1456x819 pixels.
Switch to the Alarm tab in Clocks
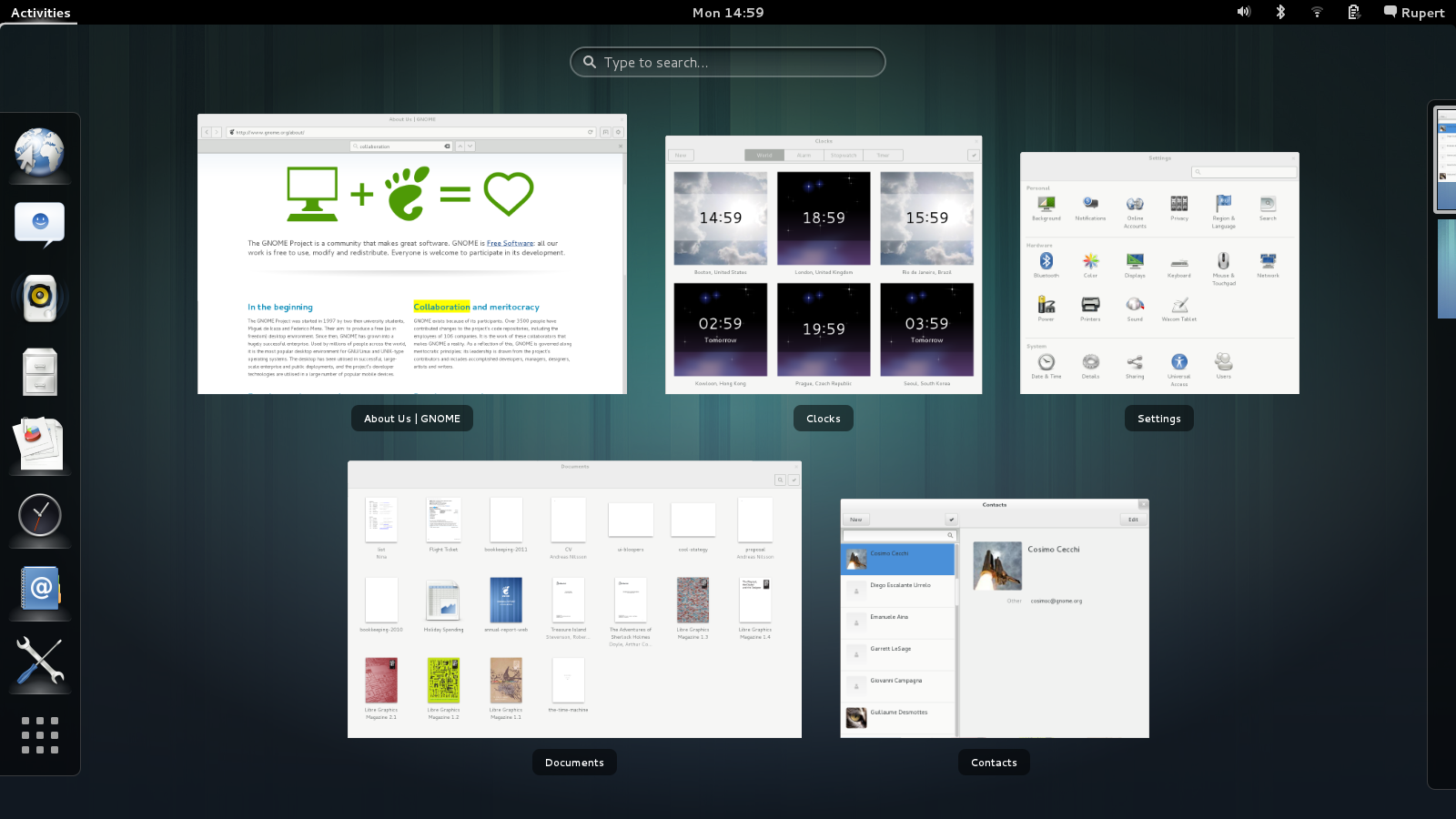(x=804, y=155)
